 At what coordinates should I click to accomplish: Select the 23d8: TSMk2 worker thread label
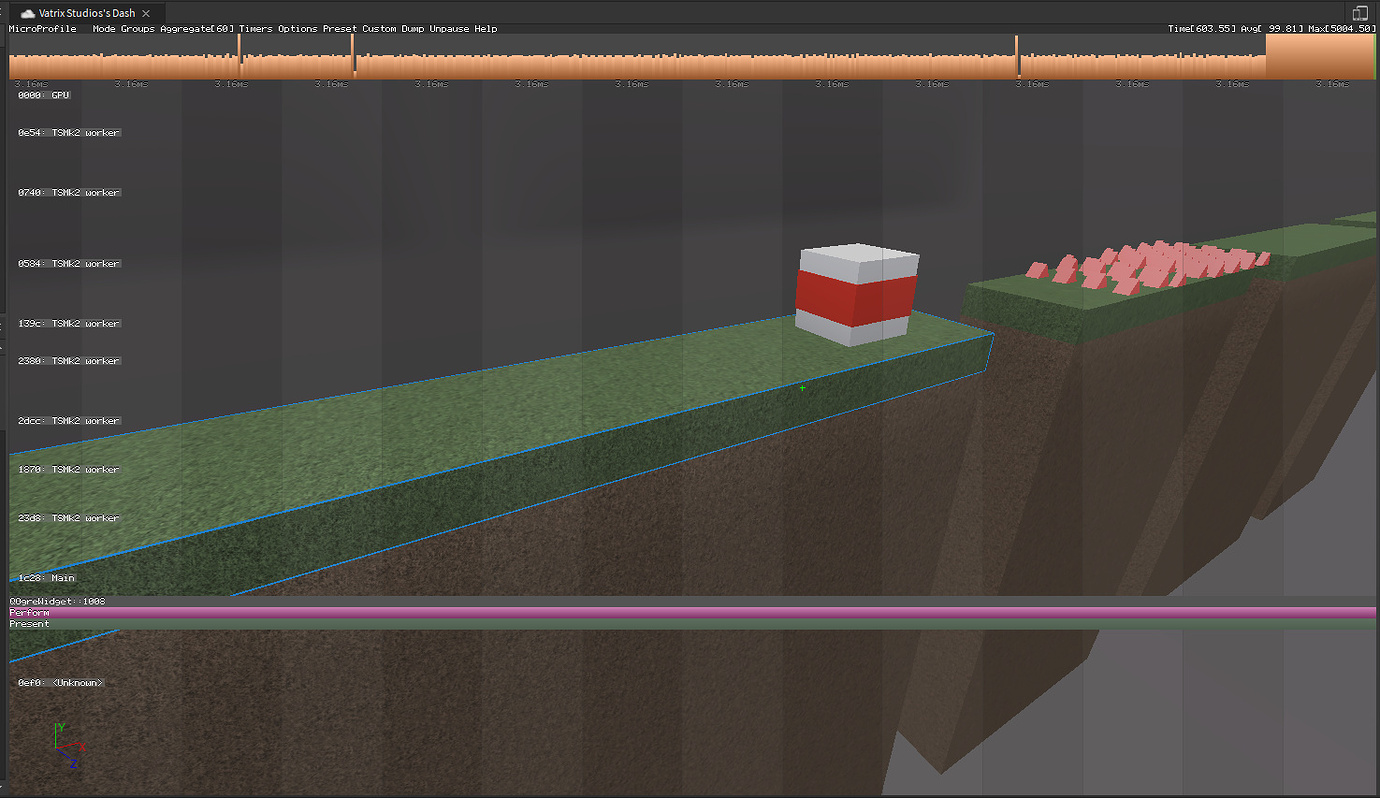pyautogui.click(x=69, y=519)
